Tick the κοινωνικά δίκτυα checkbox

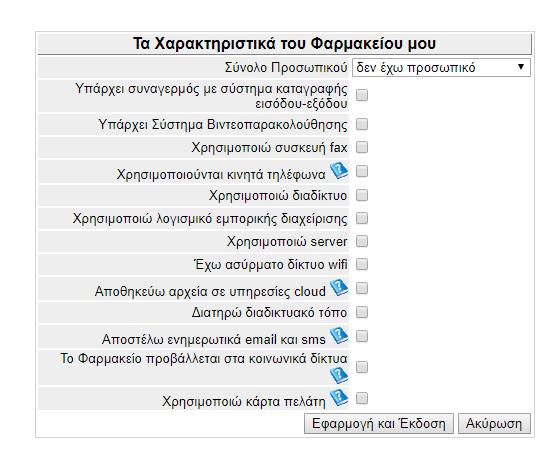point(362,367)
